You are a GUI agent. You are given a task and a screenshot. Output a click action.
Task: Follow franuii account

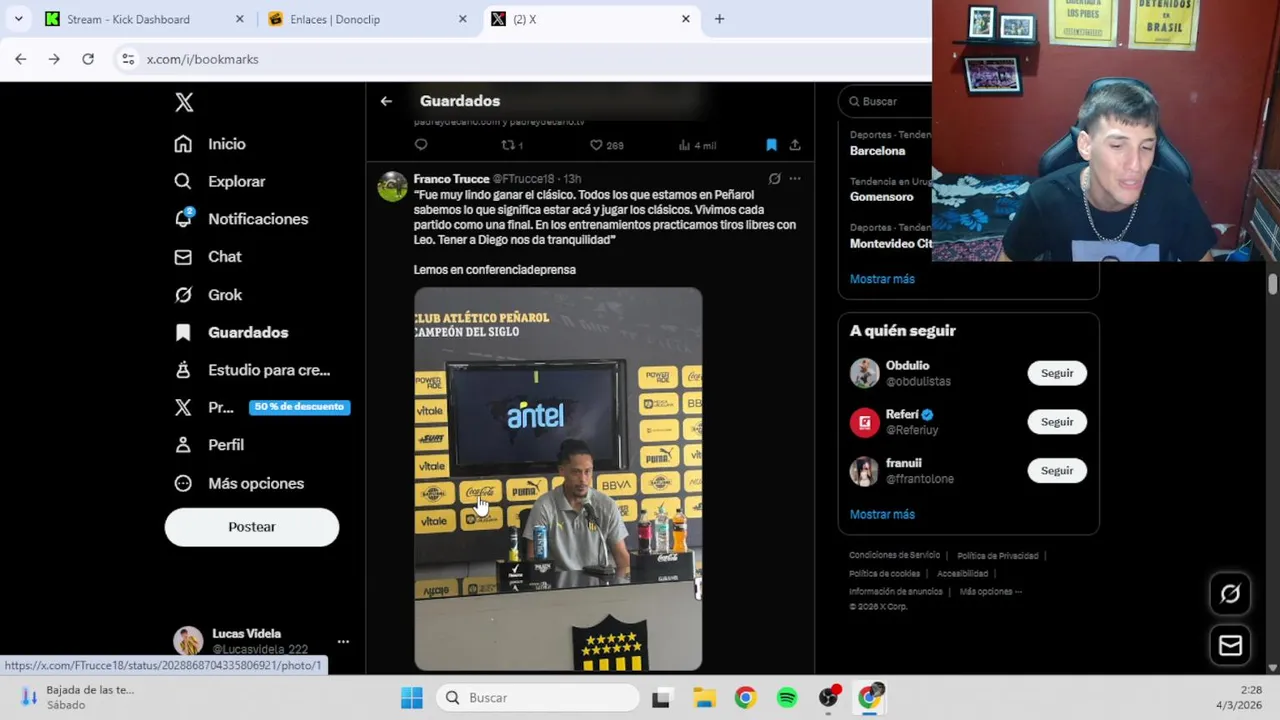pyautogui.click(x=1057, y=471)
